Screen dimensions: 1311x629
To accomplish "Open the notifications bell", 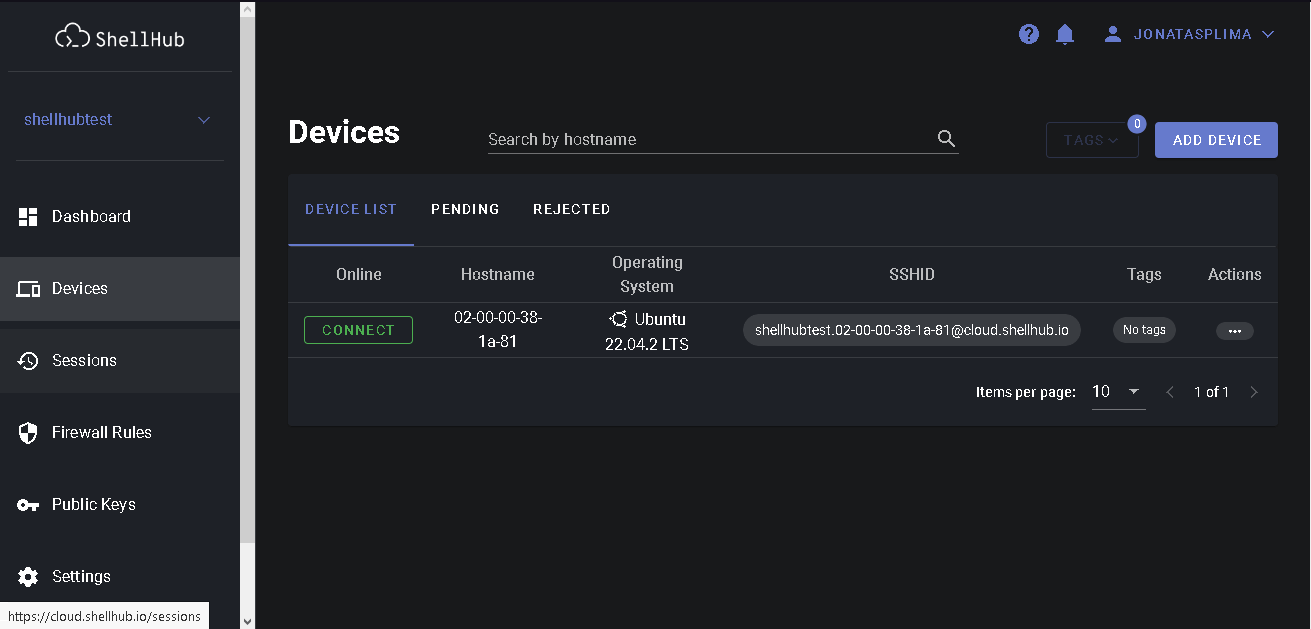I will pyautogui.click(x=1065, y=34).
